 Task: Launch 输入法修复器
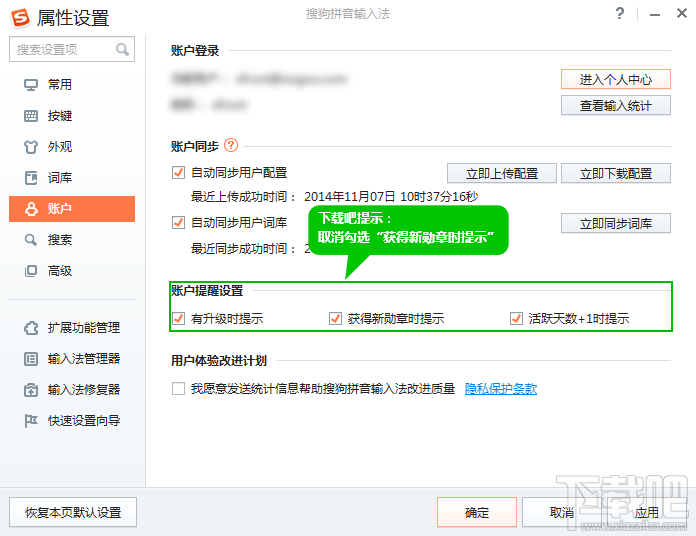[72, 390]
